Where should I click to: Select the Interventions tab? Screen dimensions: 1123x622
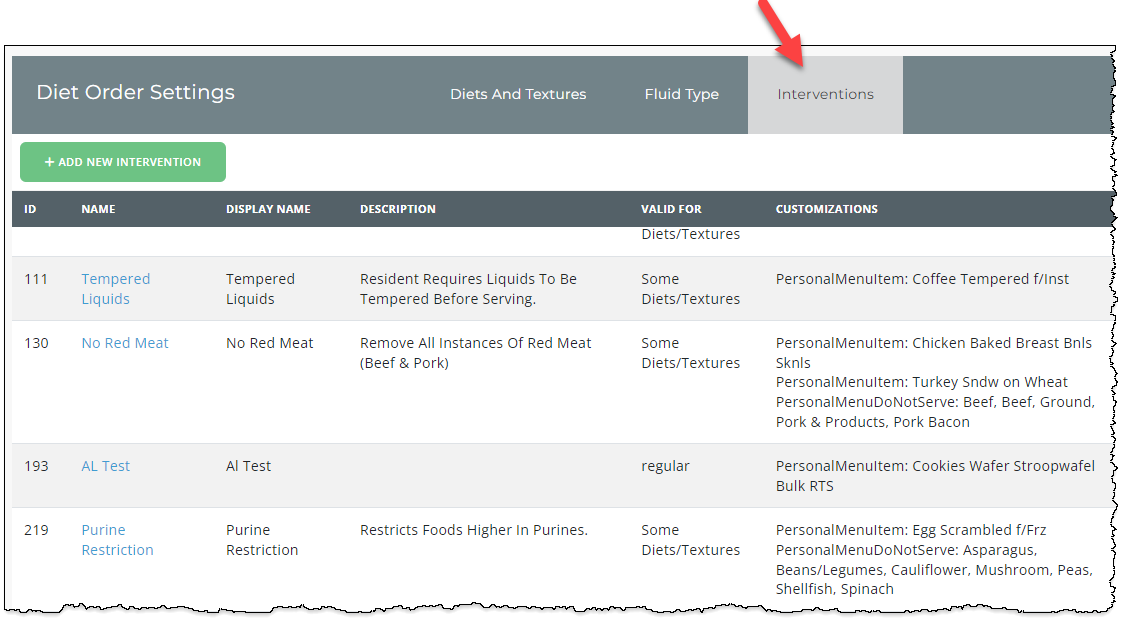coord(825,95)
